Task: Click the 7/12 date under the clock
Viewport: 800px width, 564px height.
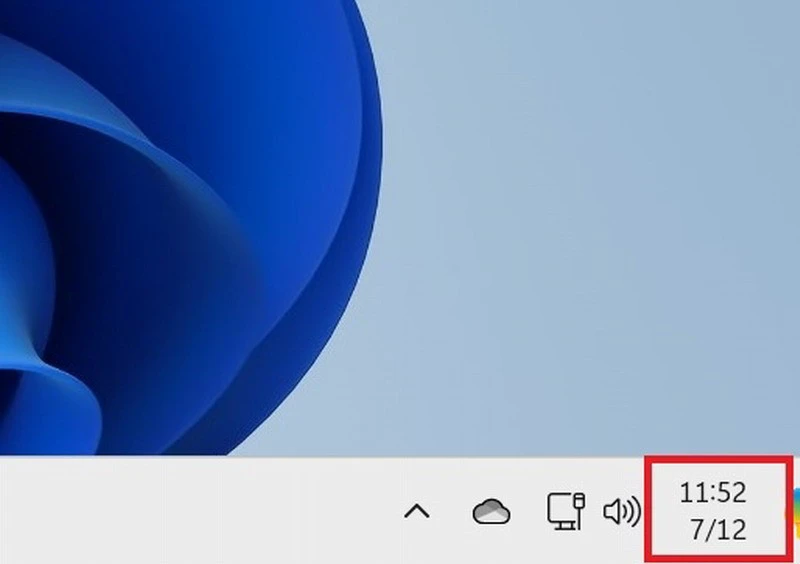Action: [717, 529]
